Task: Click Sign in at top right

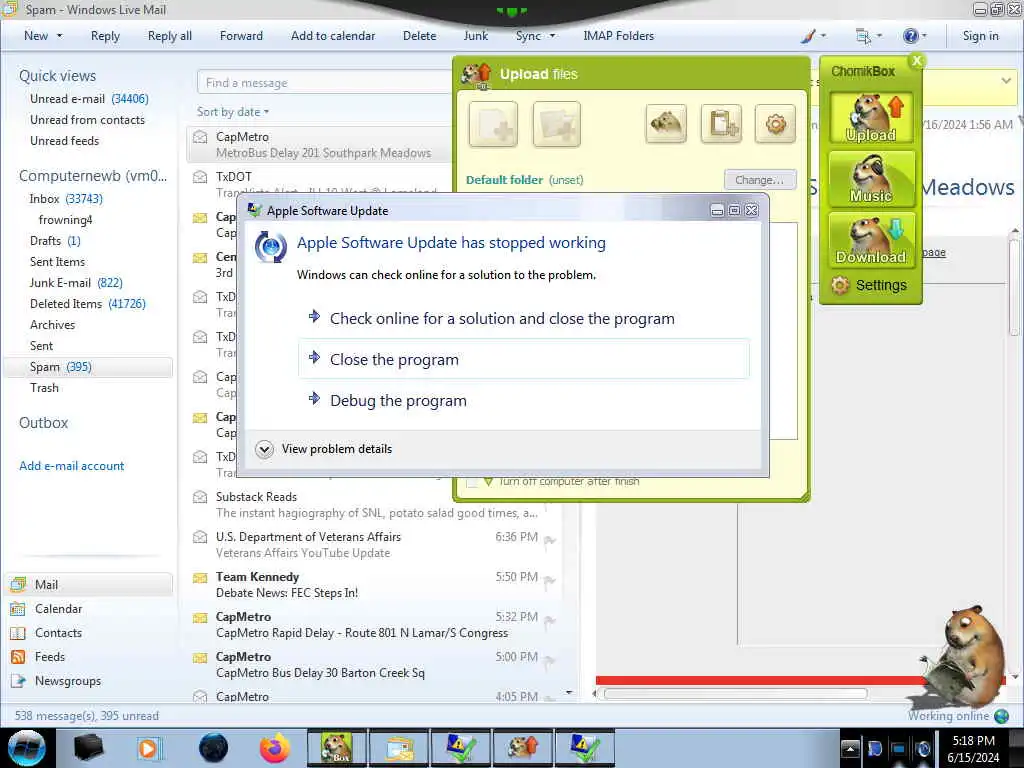Action: (980, 36)
